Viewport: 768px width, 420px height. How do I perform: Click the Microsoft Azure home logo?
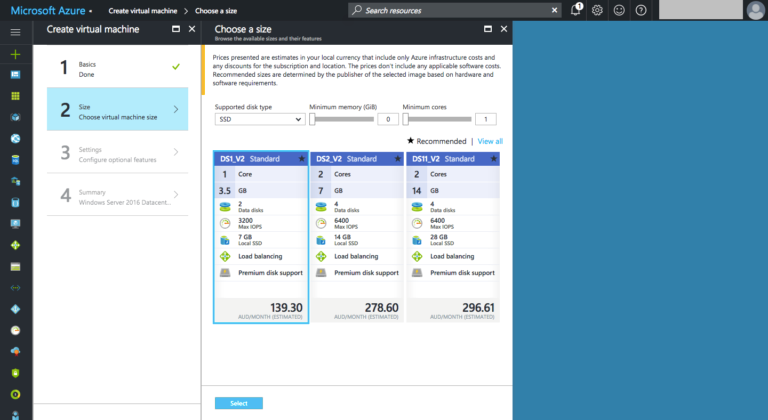point(48,10)
